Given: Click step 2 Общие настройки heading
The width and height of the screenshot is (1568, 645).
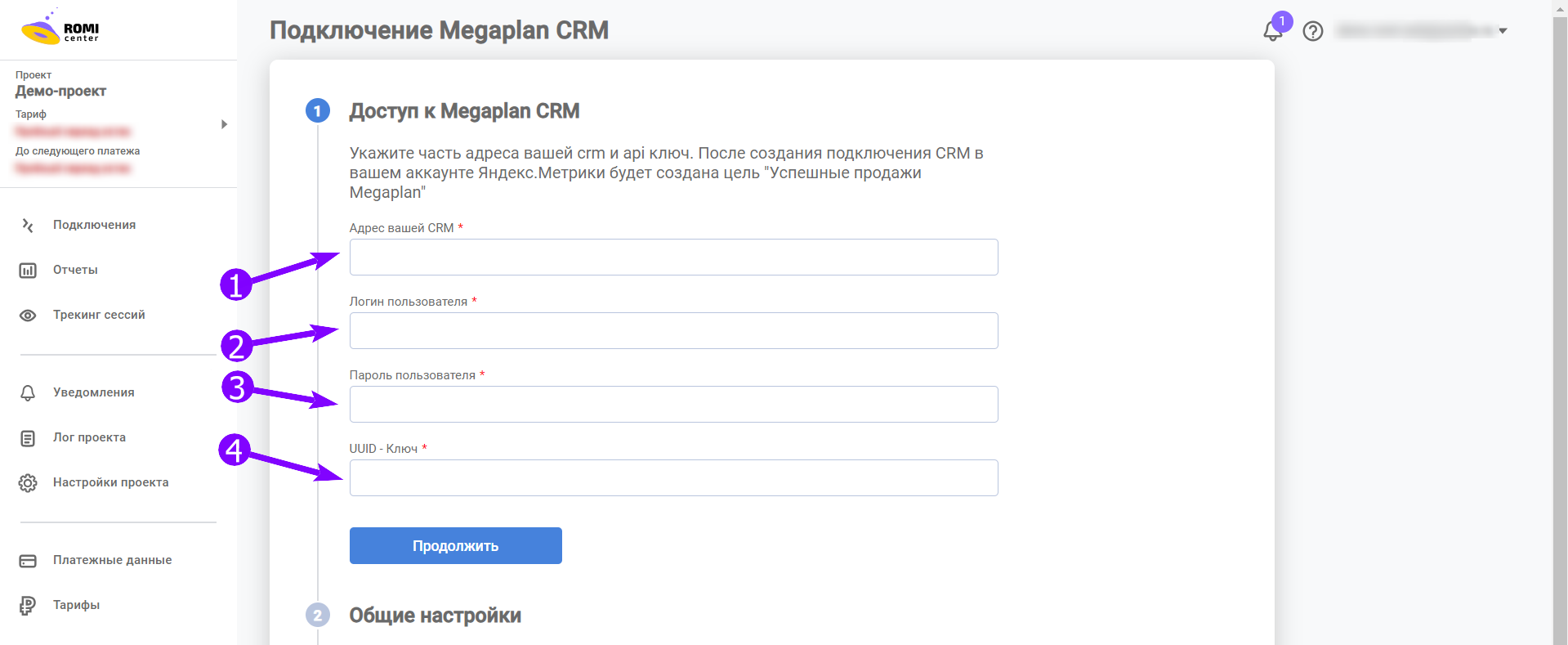Looking at the screenshot, I should pos(436,616).
